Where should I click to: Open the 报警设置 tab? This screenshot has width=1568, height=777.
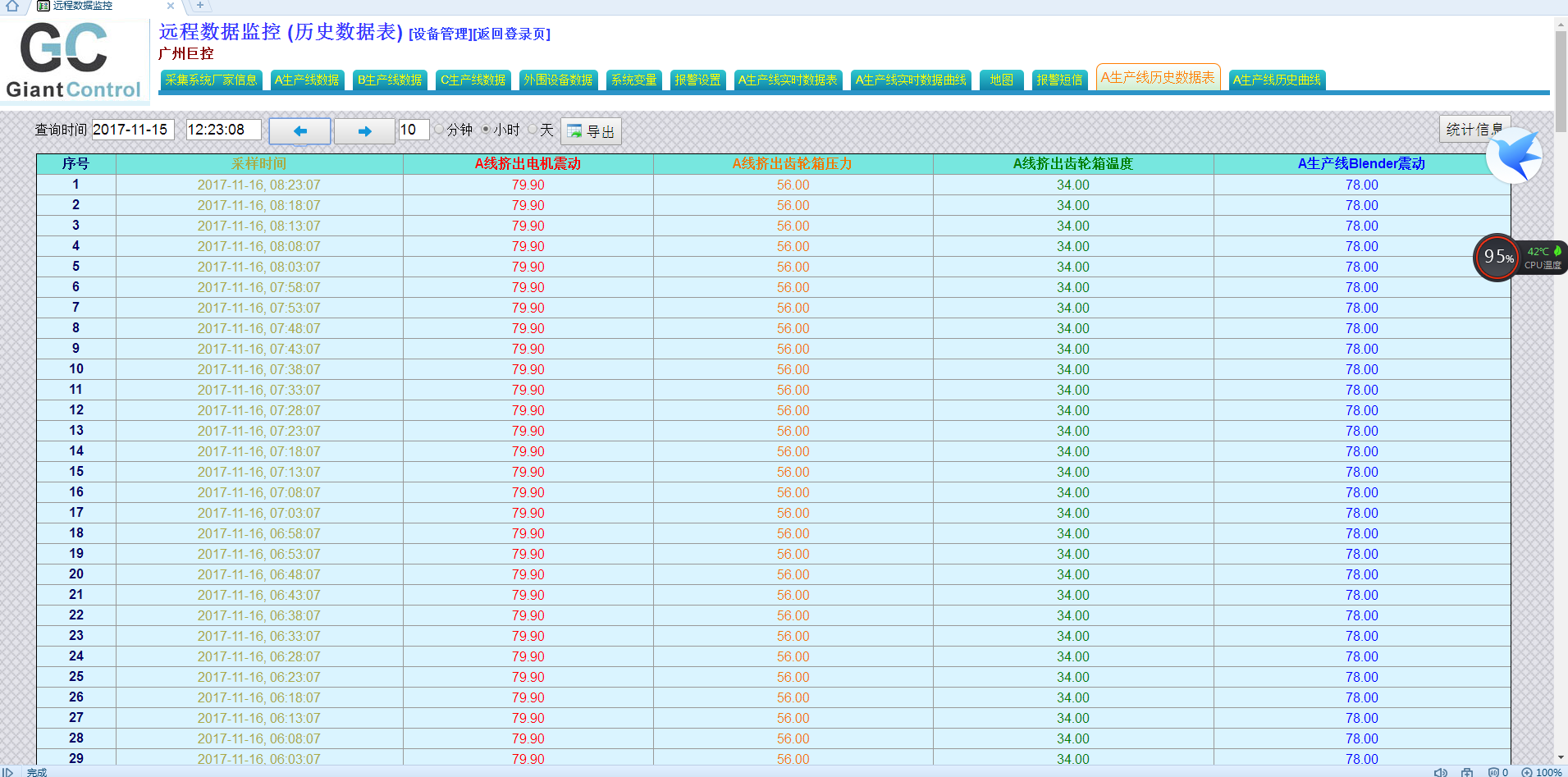click(697, 80)
